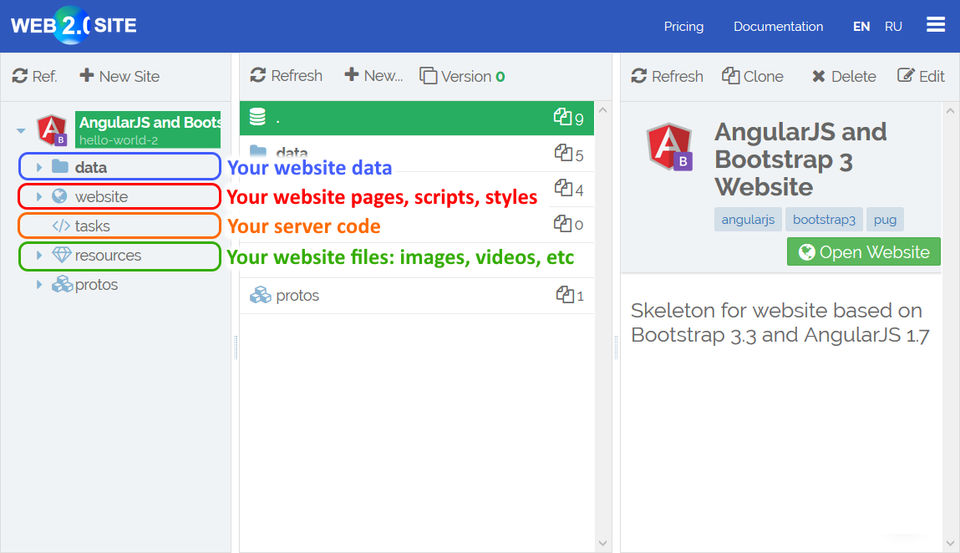The width and height of the screenshot is (960, 553).
Task: Open the Version 0 selector
Action: coord(462,76)
